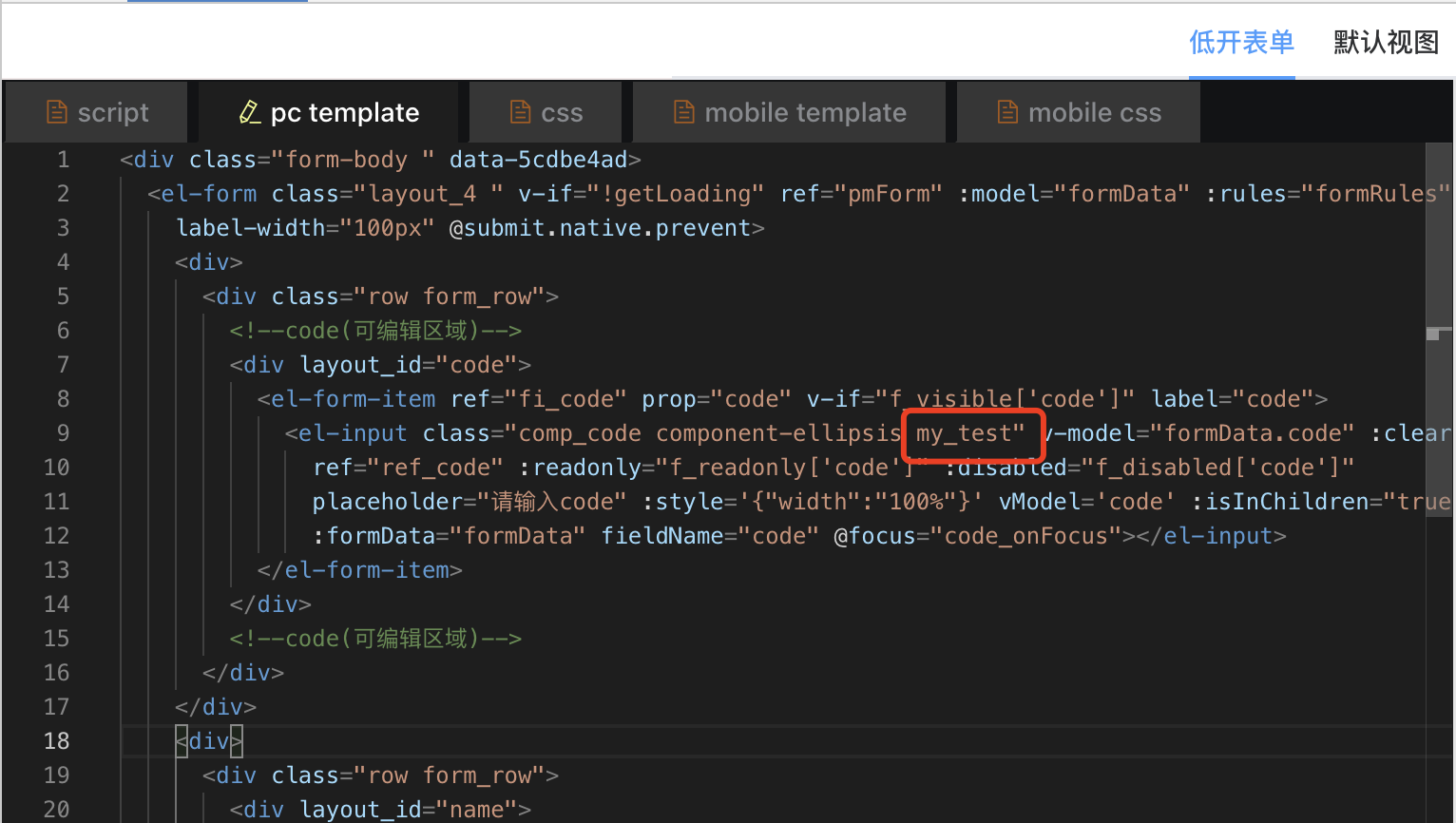Click the file icon on the script tab
Screen dimensions: 1456x823
(x=57, y=112)
